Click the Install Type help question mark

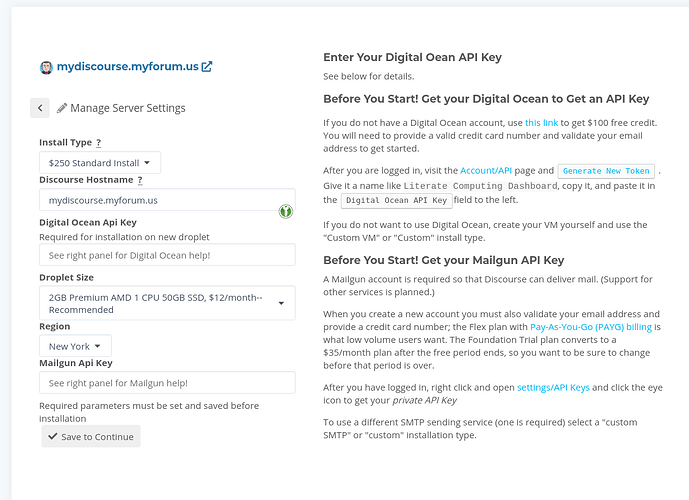[98, 142]
